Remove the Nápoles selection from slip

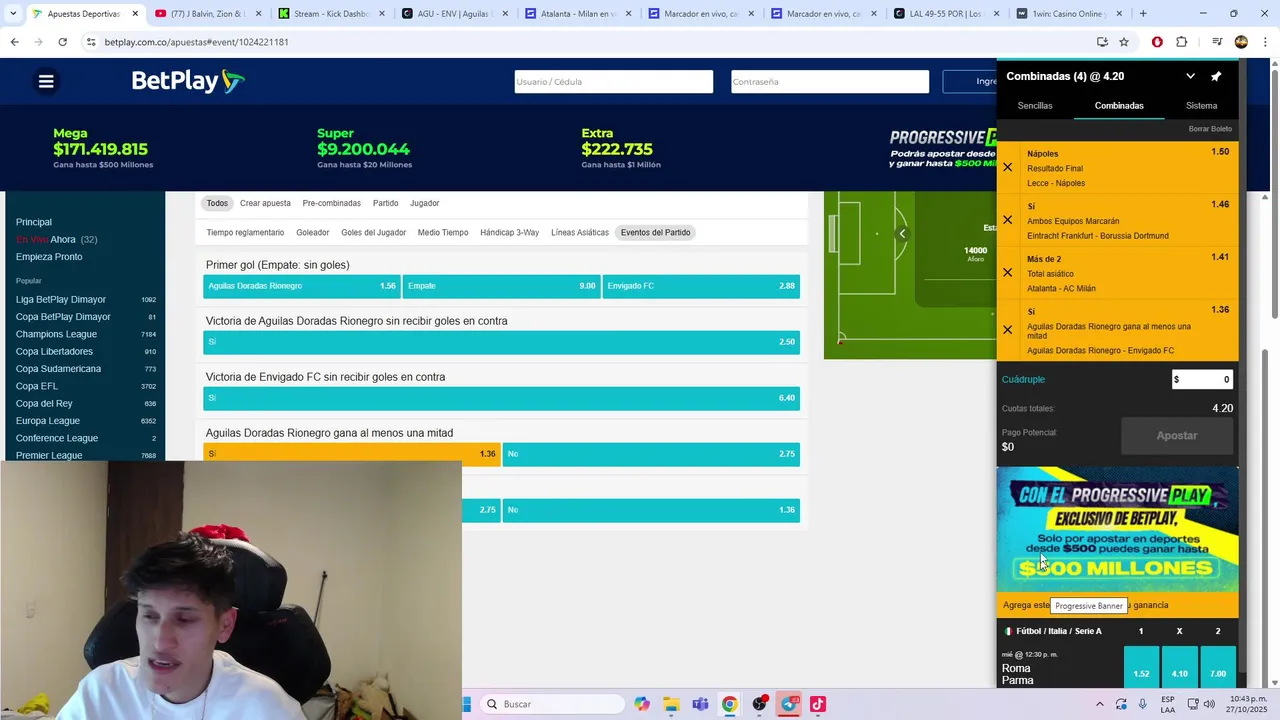click(x=1007, y=168)
